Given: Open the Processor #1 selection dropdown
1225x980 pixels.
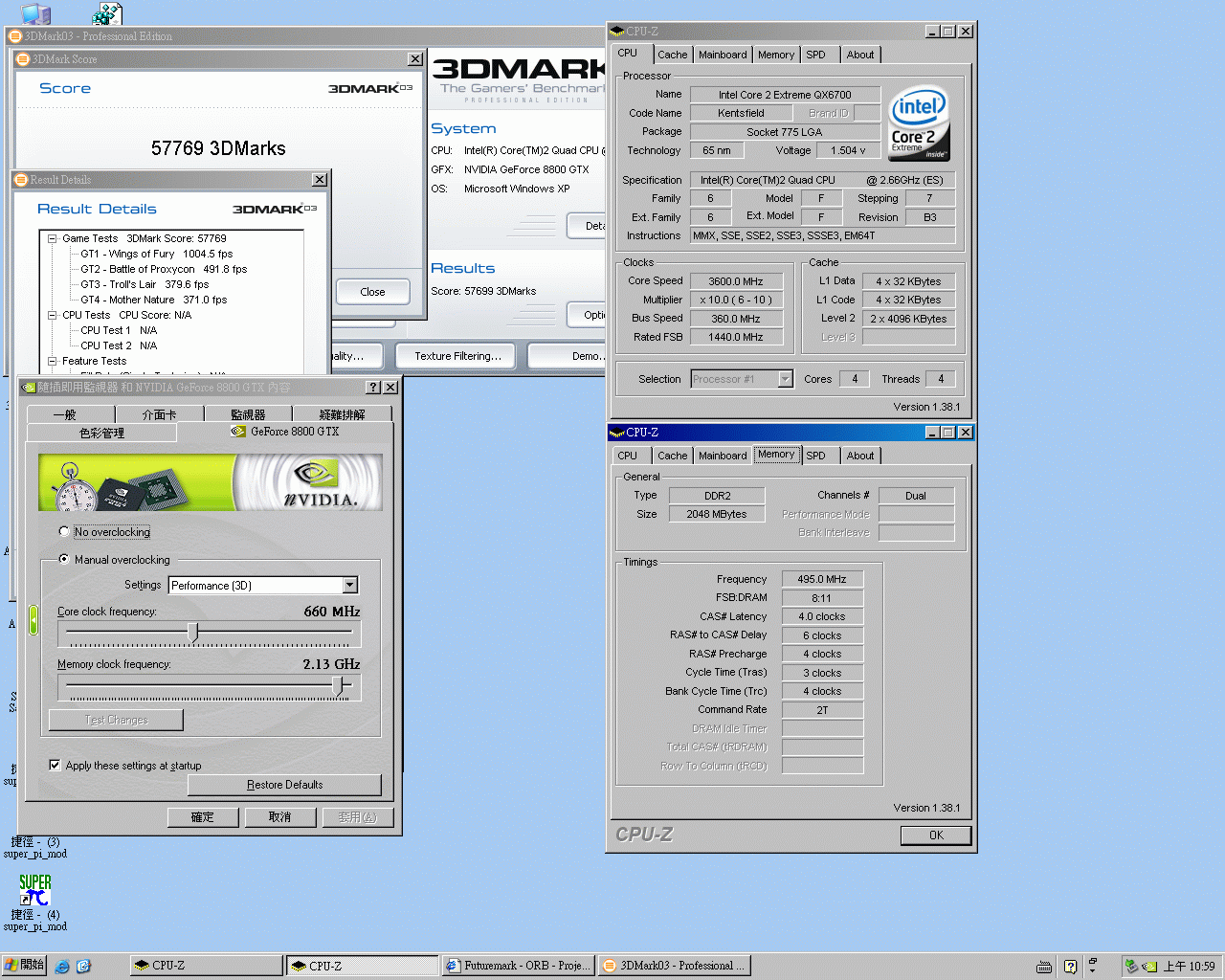Looking at the screenshot, I should pos(785,379).
